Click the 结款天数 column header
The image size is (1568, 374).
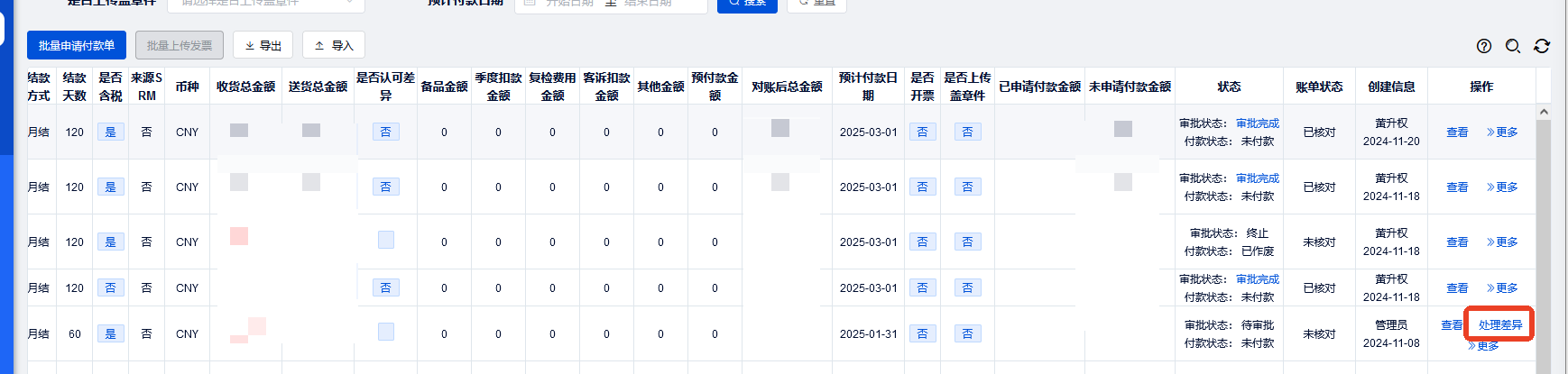pos(74,87)
